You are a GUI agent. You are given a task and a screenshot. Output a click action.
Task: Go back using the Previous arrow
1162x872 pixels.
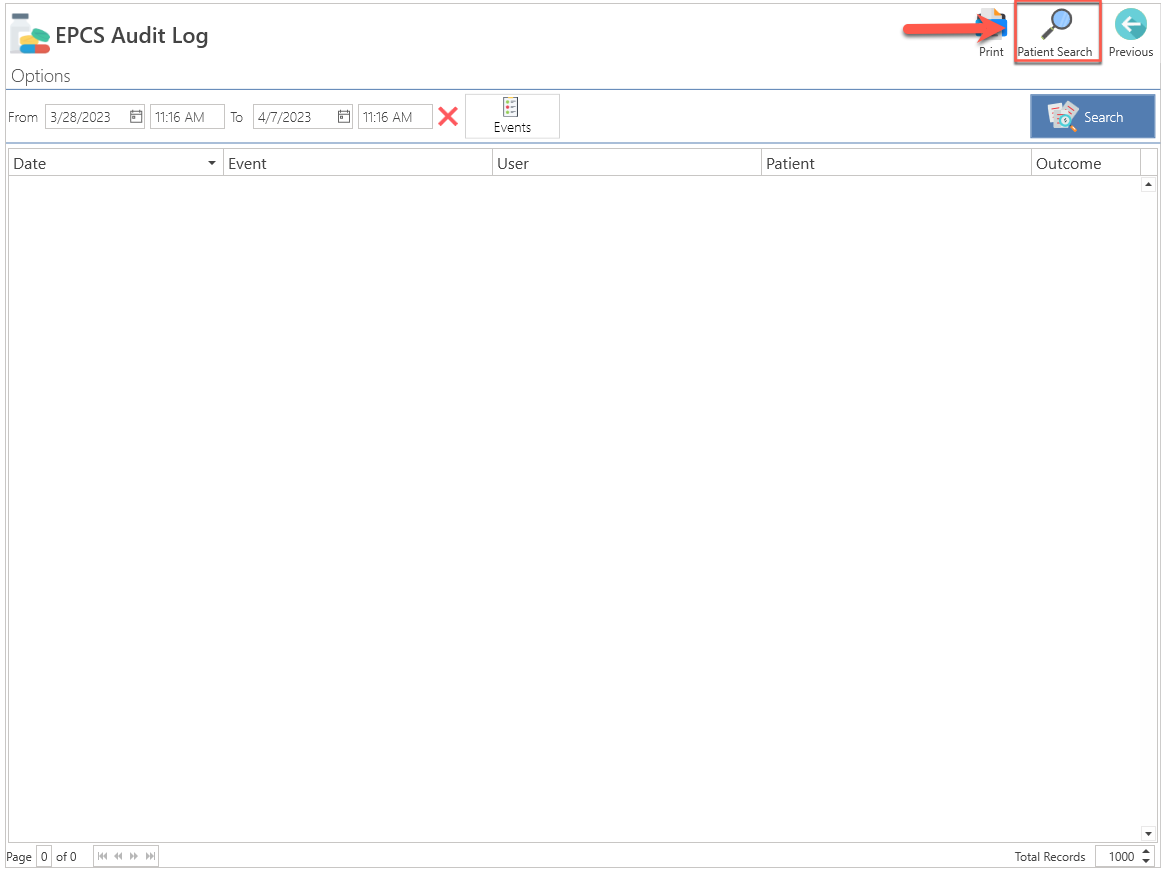tap(1130, 34)
